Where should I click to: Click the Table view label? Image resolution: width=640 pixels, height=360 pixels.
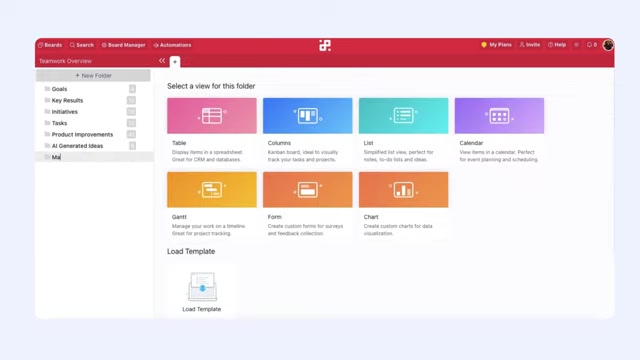click(179, 143)
